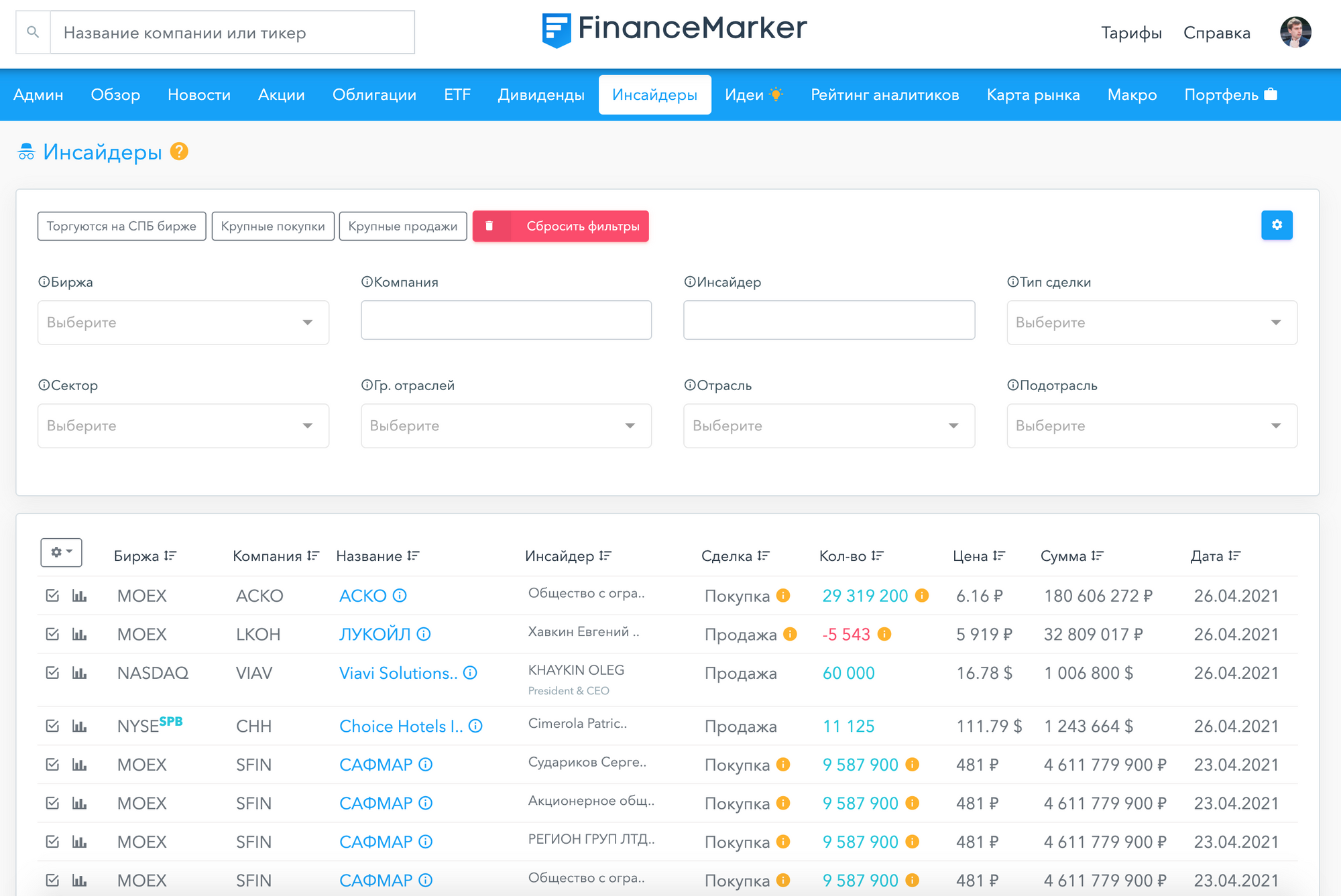
Task: Click Сбросить фильтры button
Action: [x=561, y=226]
